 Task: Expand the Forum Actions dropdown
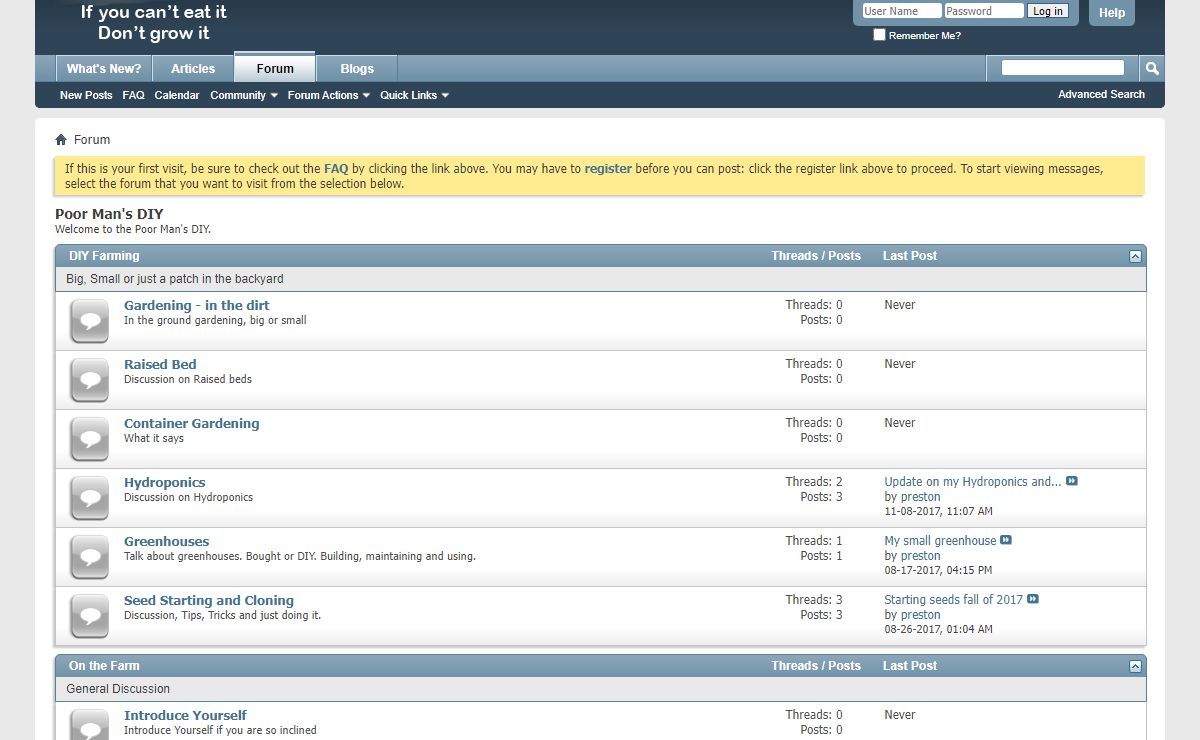click(x=328, y=95)
